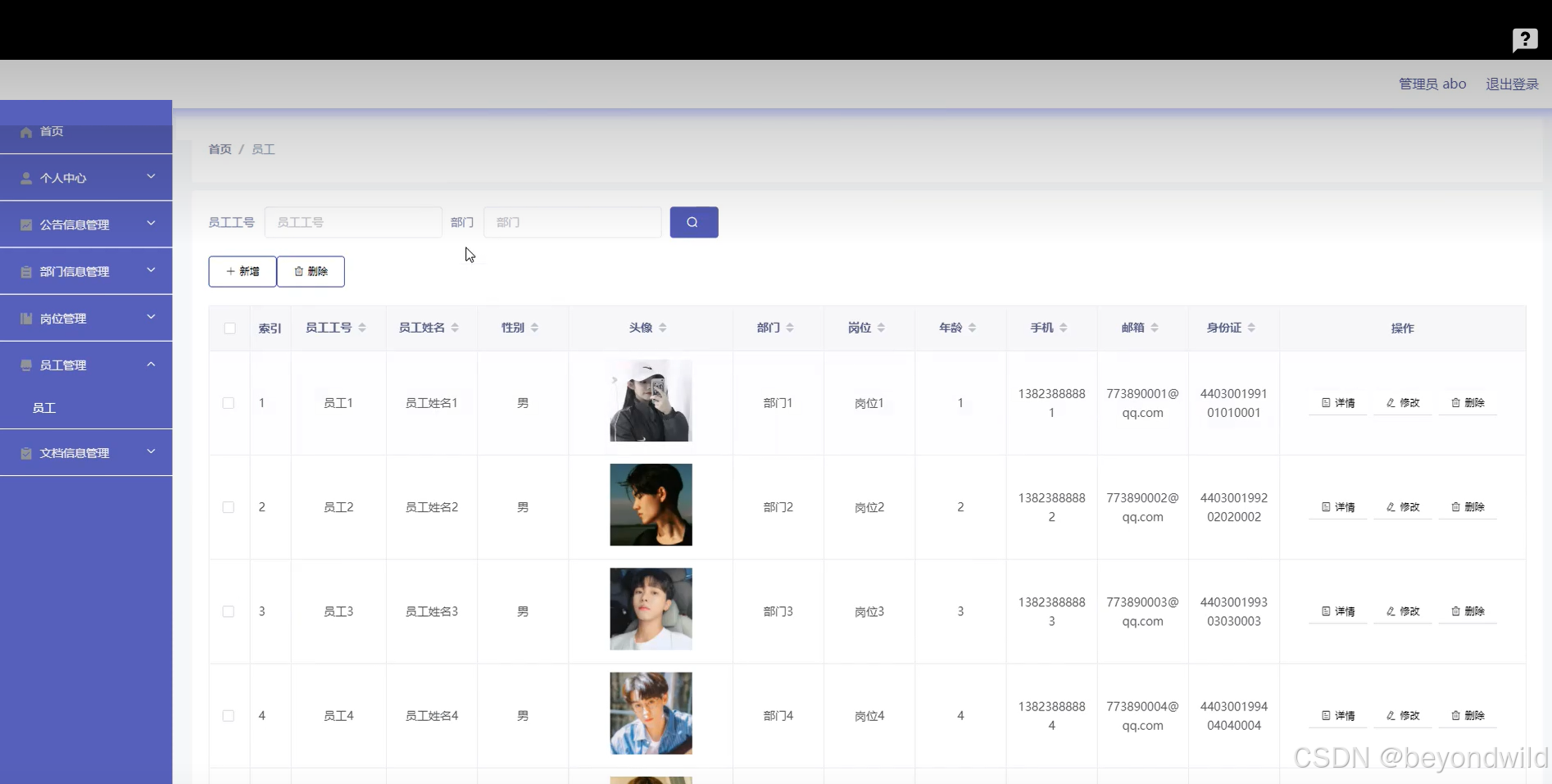Image resolution: width=1552 pixels, height=784 pixels.
Task: Click the 员工管理 sidebar icon
Action: [26, 365]
